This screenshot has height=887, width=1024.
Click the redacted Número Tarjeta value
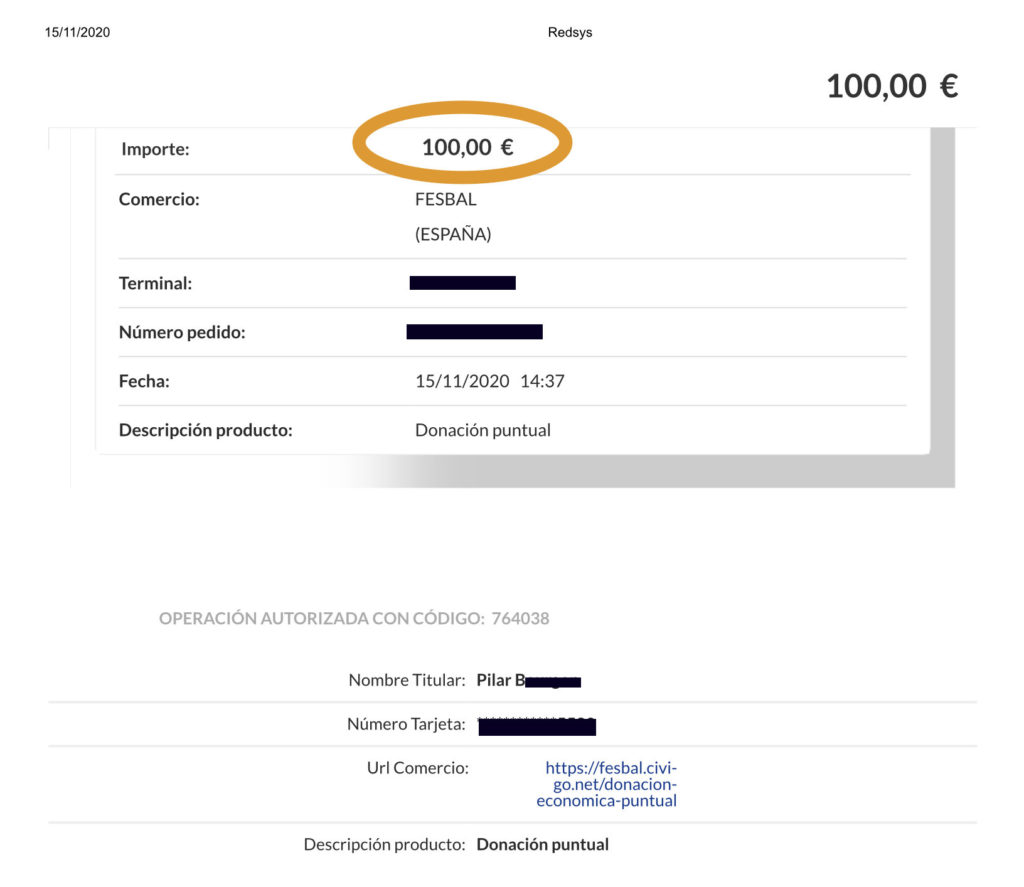[x=537, y=726]
